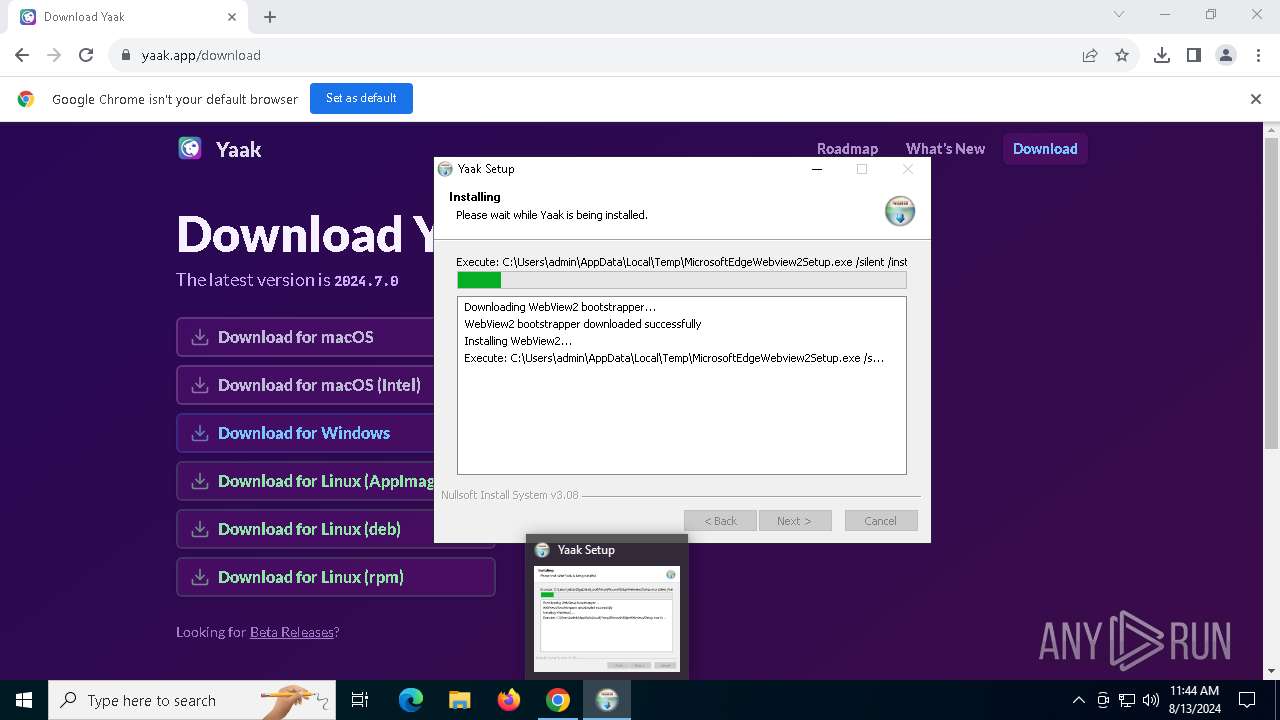Open a new tab with plus button
This screenshot has height=720, width=1280.
coord(270,17)
